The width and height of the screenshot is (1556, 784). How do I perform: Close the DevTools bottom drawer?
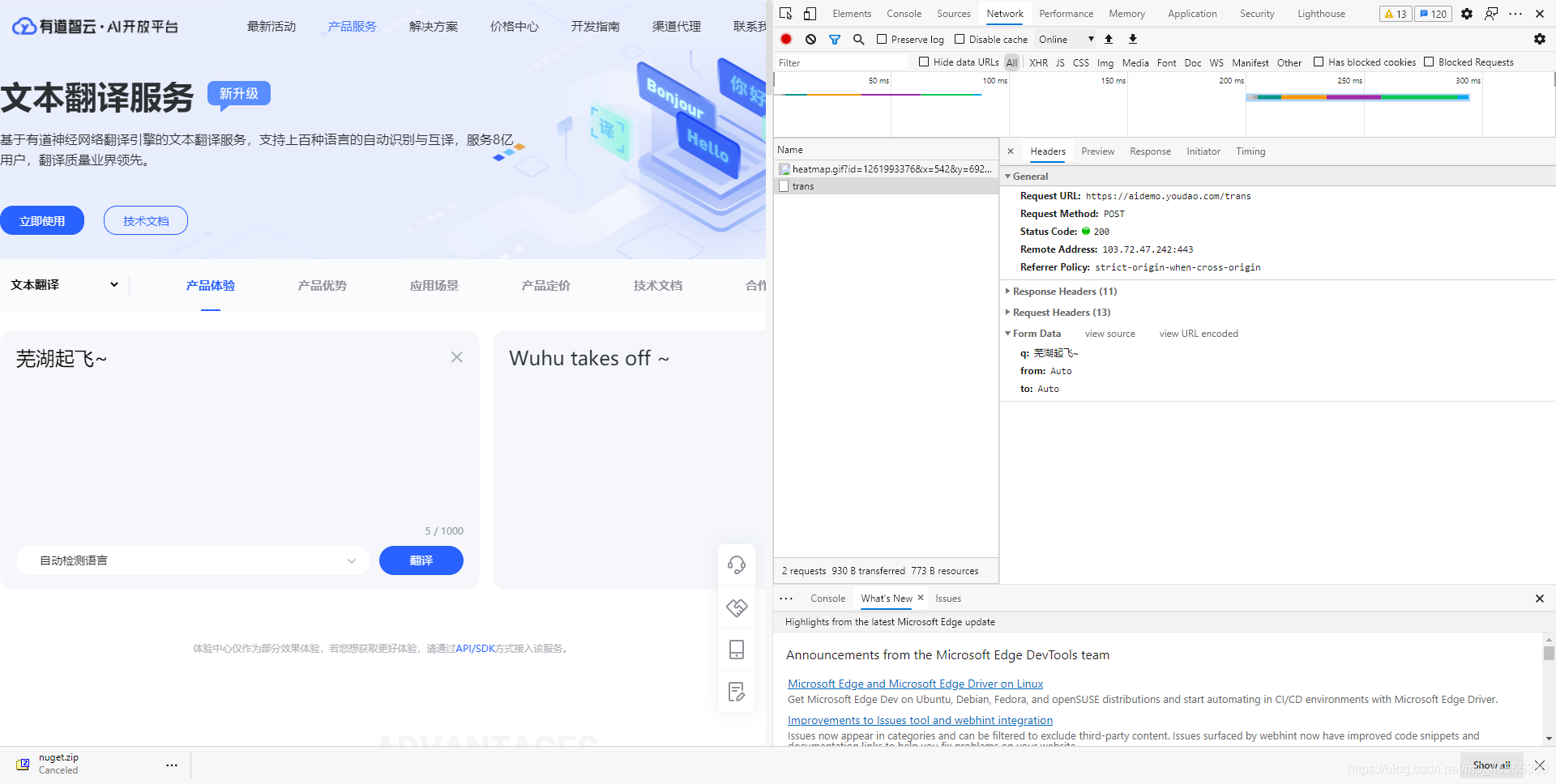[x=1540, y=599]
